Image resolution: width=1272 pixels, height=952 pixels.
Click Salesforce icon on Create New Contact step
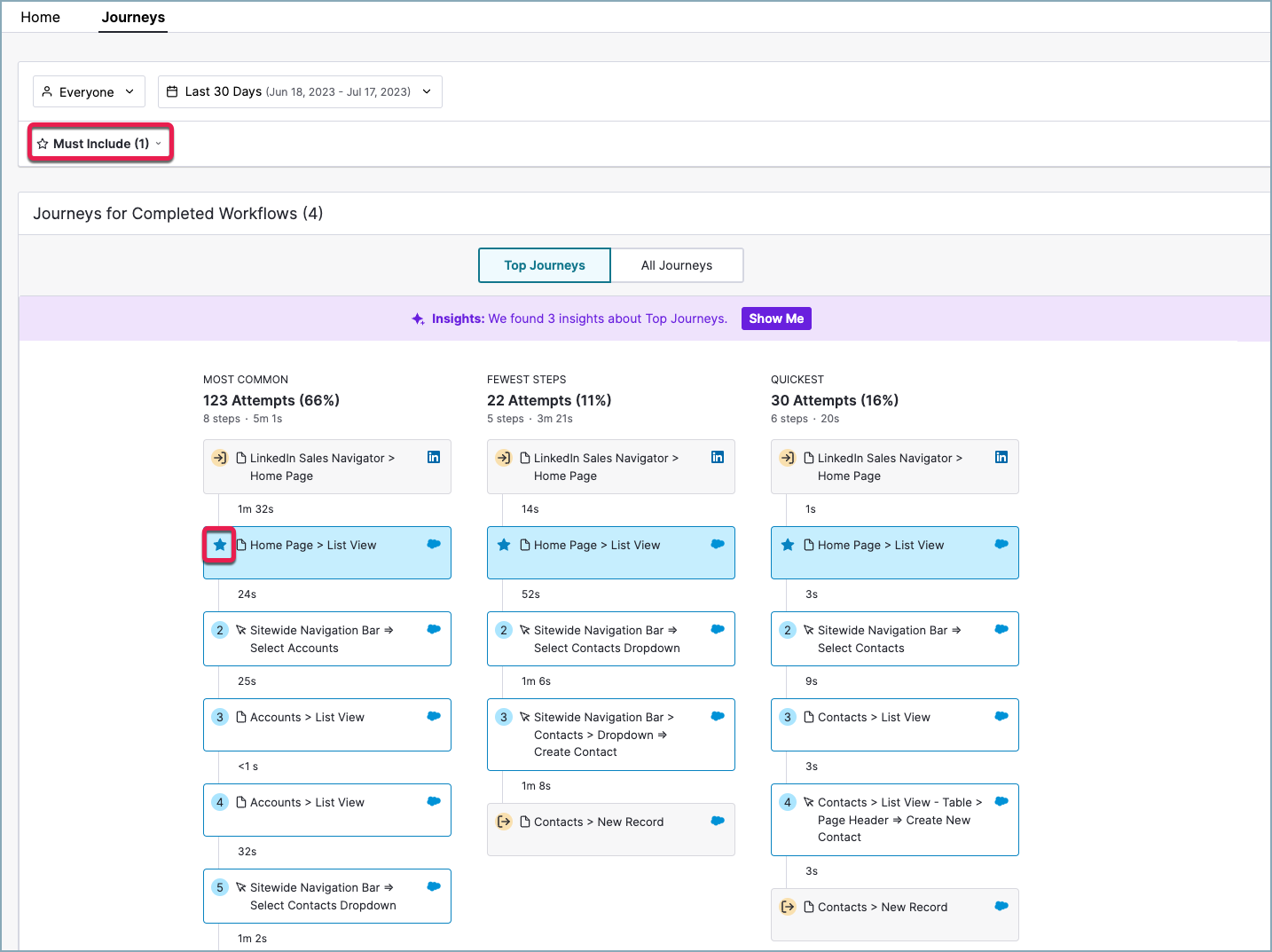point(1001,801)
